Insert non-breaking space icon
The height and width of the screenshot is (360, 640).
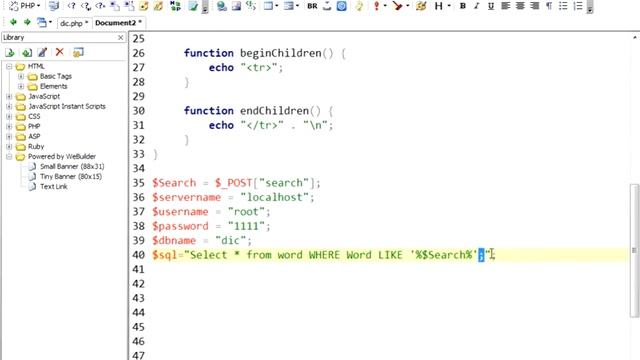click(x=327, y=6)
